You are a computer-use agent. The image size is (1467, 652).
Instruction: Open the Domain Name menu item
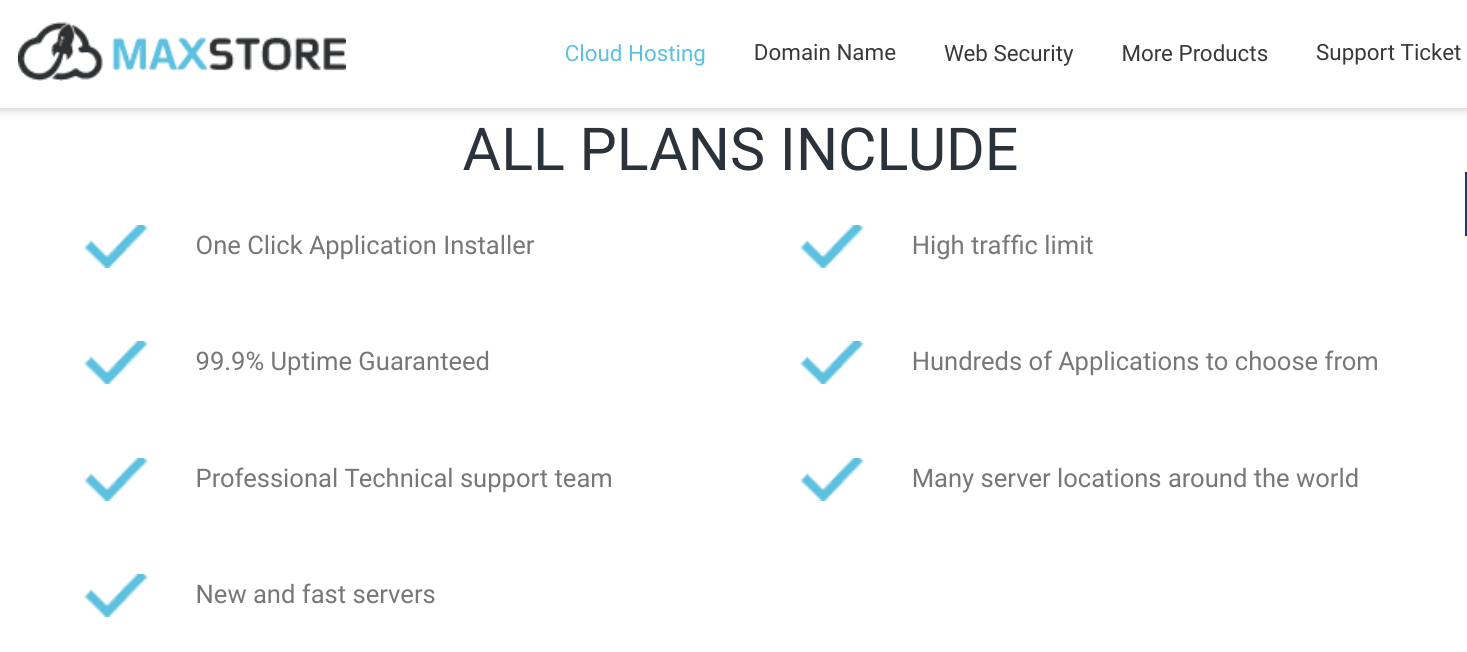click(x=825, y=53)
